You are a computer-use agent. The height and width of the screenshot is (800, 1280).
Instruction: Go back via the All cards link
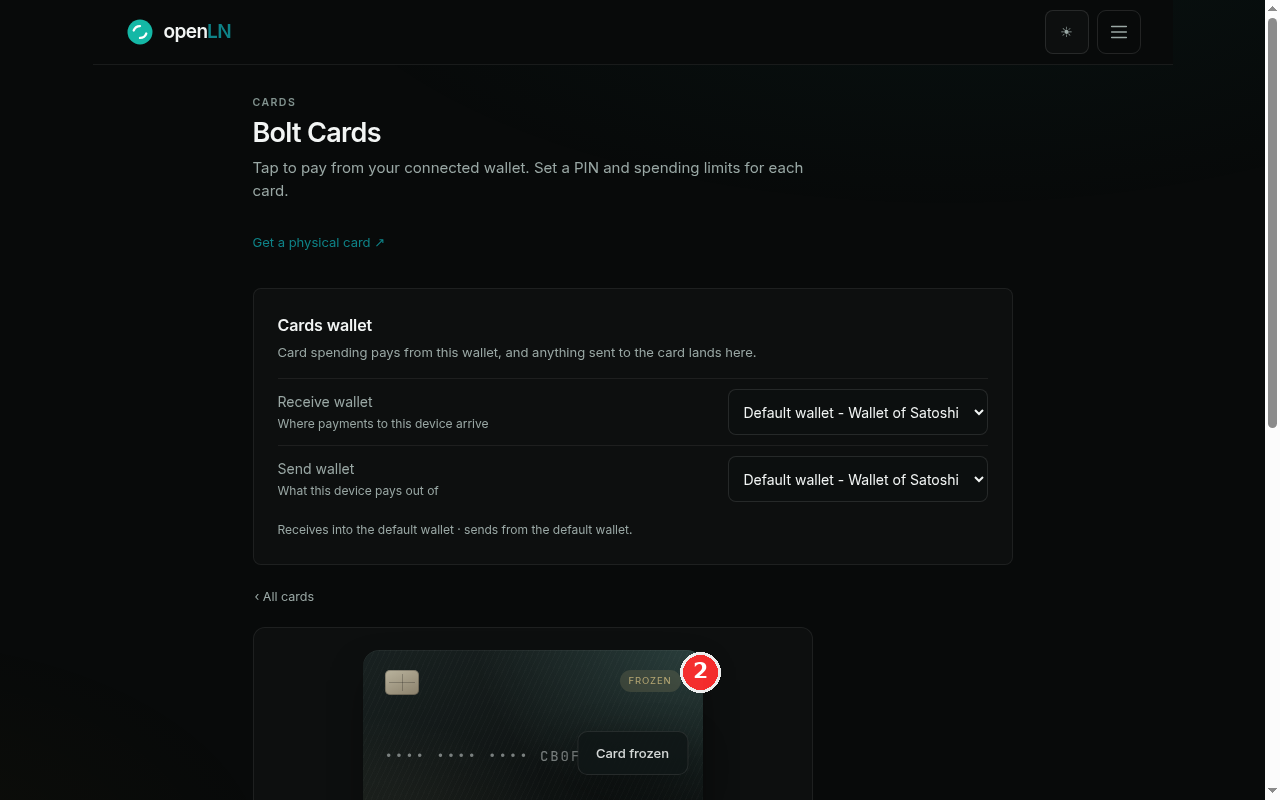tap(284, 597)
